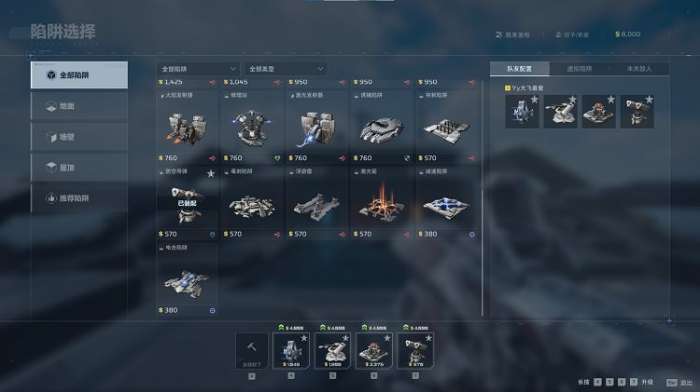The image size is (700, 392).
Task: Click the hammer build slot in hotbar
Action: tap(252, 351)
